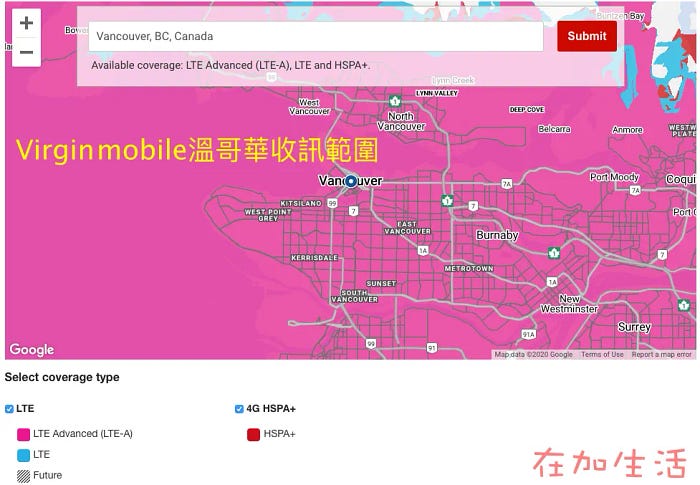Click the red HSPA+ legend swatch
Image resolution: width=700 pixels, height=485 pixels.
click(254, 434)
